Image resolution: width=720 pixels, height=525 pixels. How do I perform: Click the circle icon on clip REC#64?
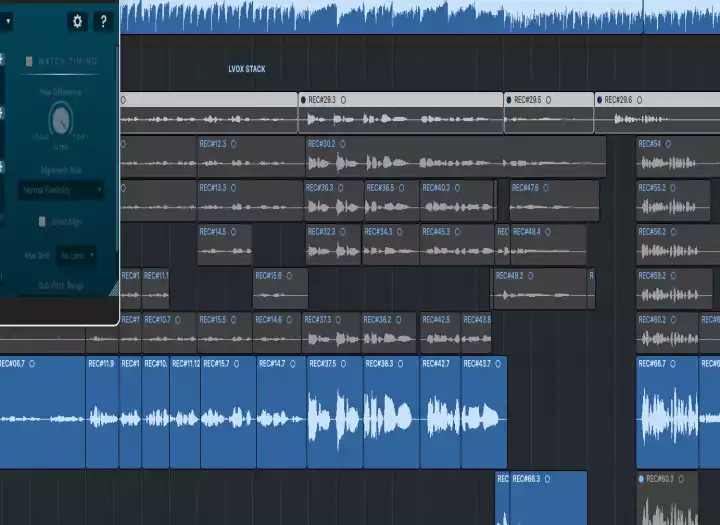(668, 144)
